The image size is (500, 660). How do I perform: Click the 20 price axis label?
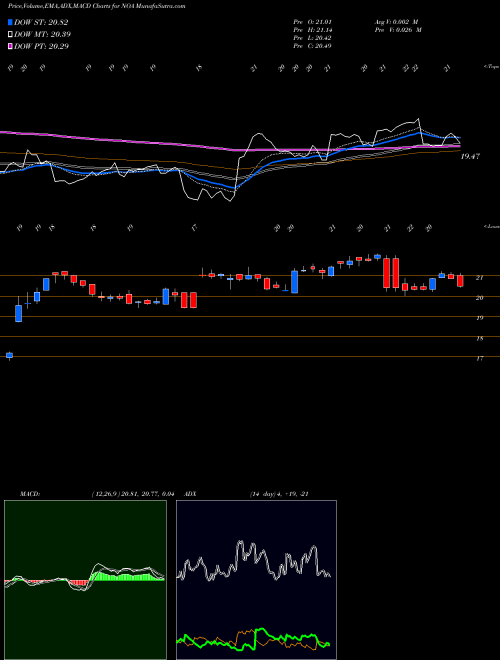(x=479, y=298)
